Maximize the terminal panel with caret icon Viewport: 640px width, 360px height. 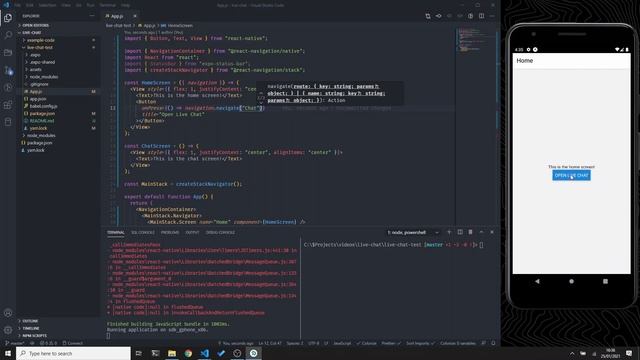tap(481, 232)
